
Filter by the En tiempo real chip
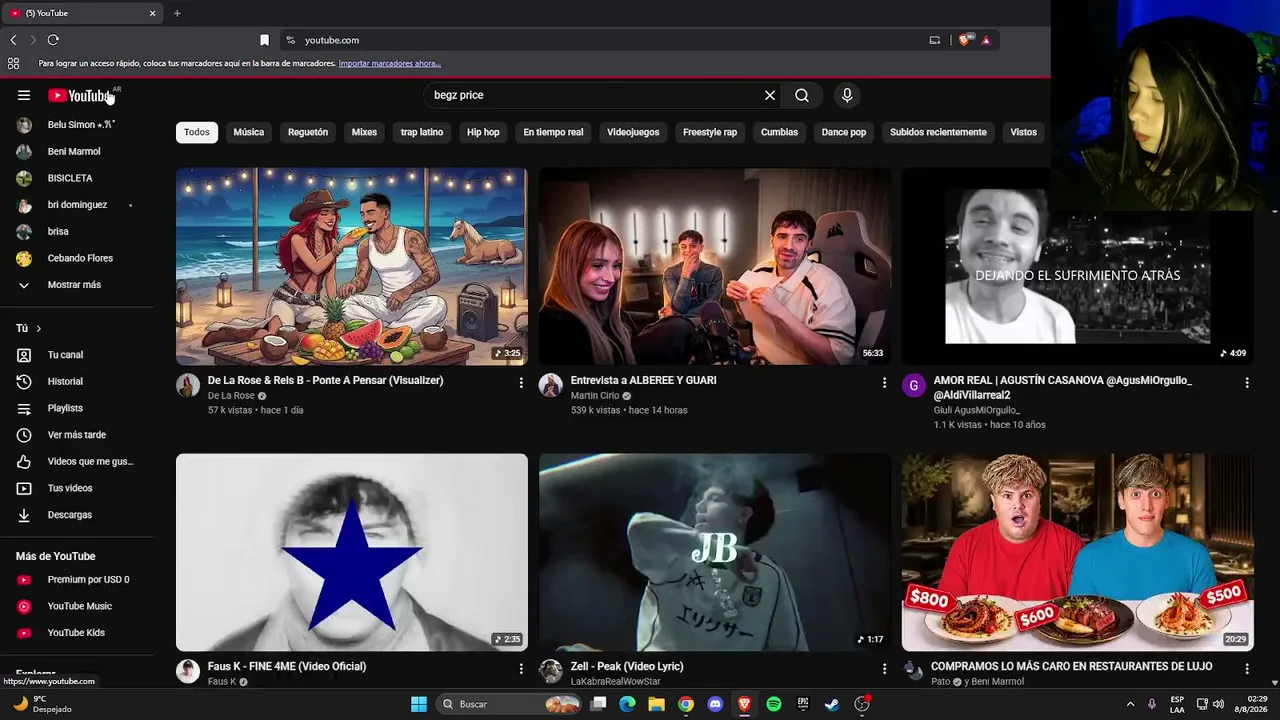point(553,132)
